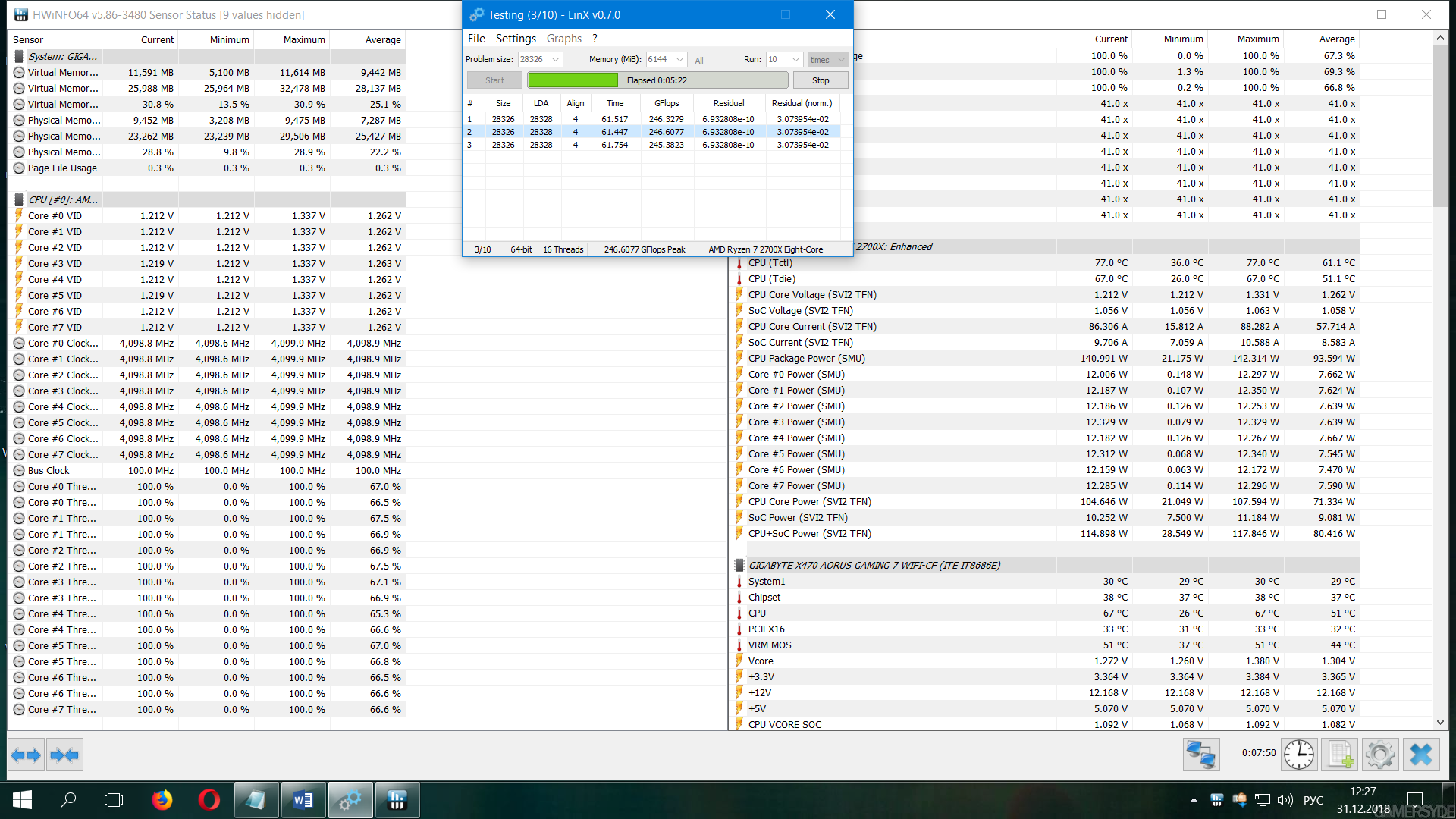The image size is (1456, 819).
Task: Close sensors with the blue X icon
Action: pyautogui.click(x=1420, y=755)
